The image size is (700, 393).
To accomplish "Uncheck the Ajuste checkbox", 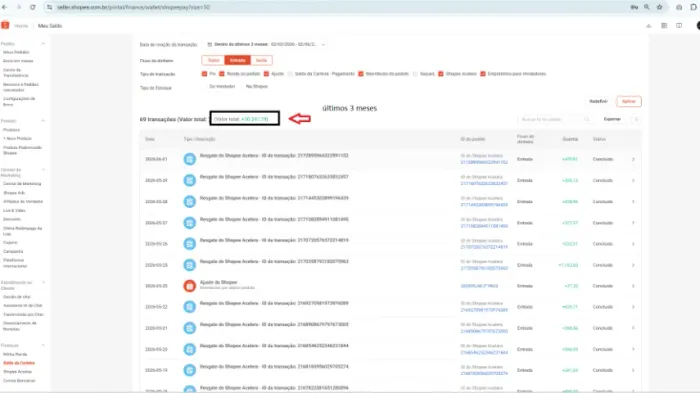I will [267, 74].
